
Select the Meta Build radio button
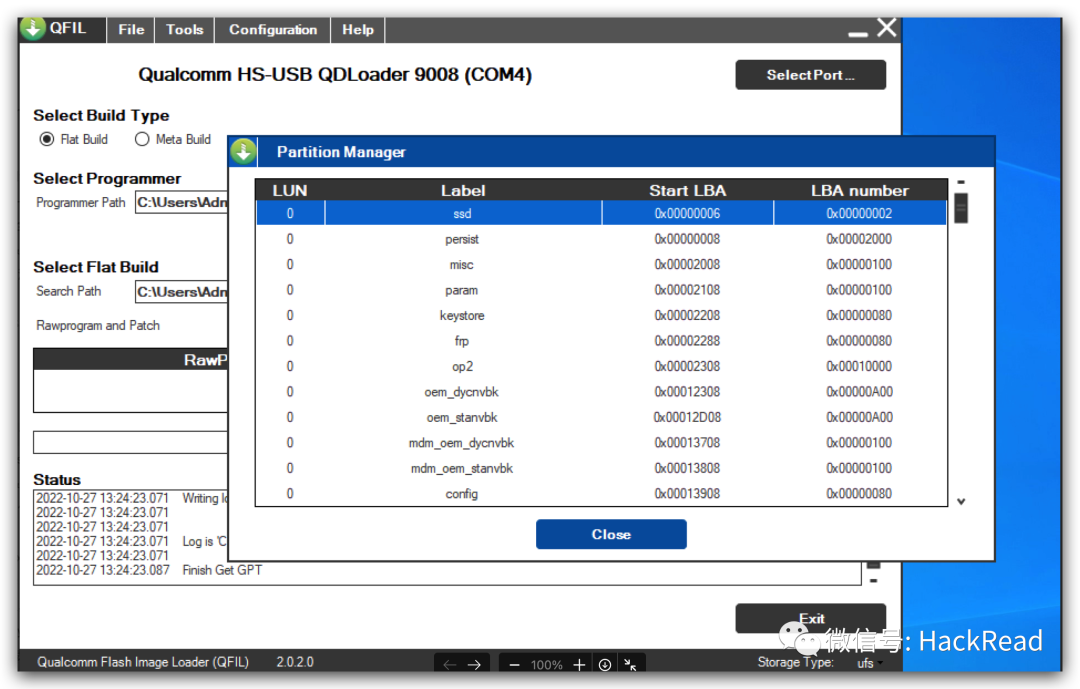tap(142, 139)
